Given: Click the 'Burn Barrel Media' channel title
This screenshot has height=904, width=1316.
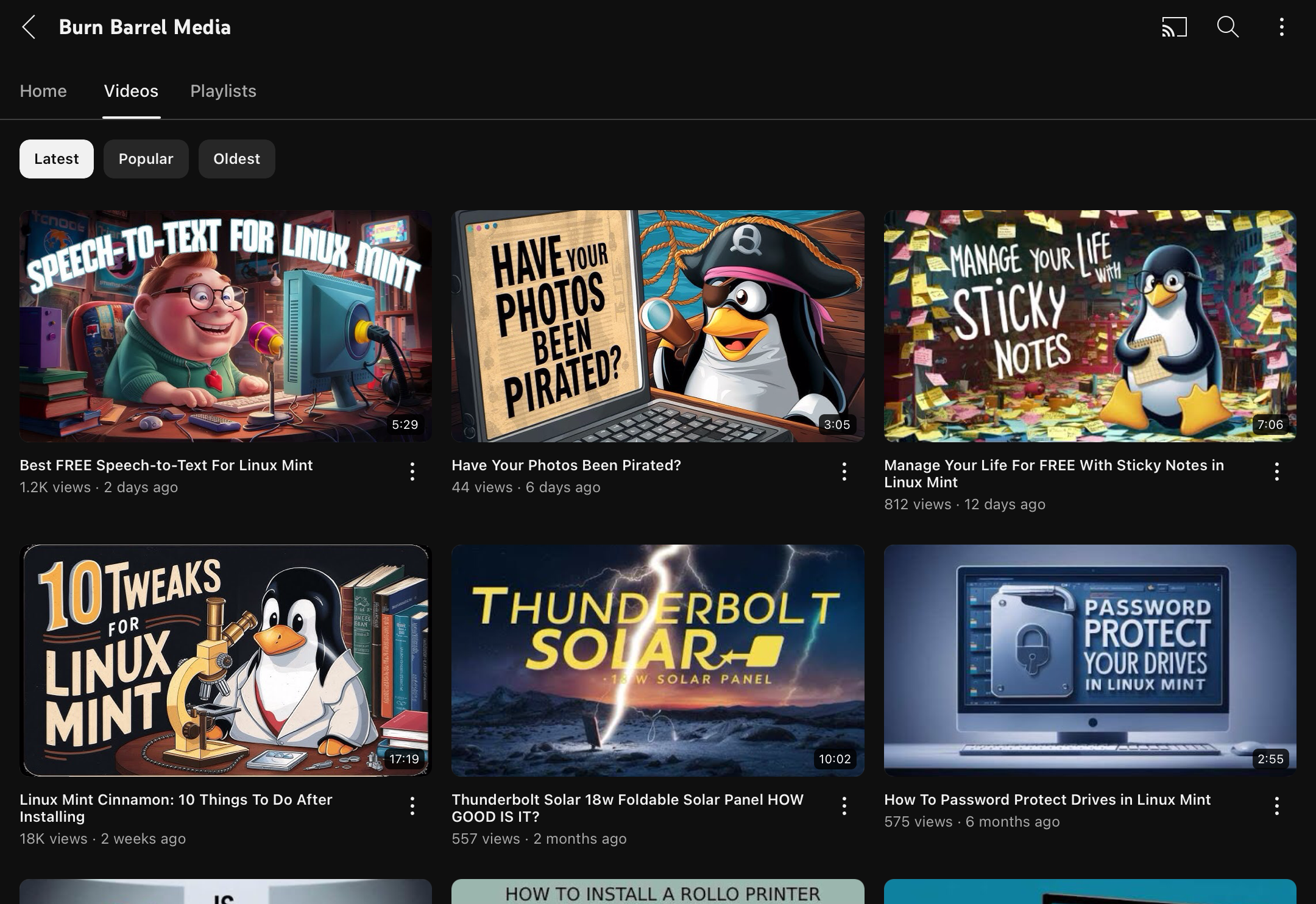Looking at the screenshot, I should click(145, 27).
